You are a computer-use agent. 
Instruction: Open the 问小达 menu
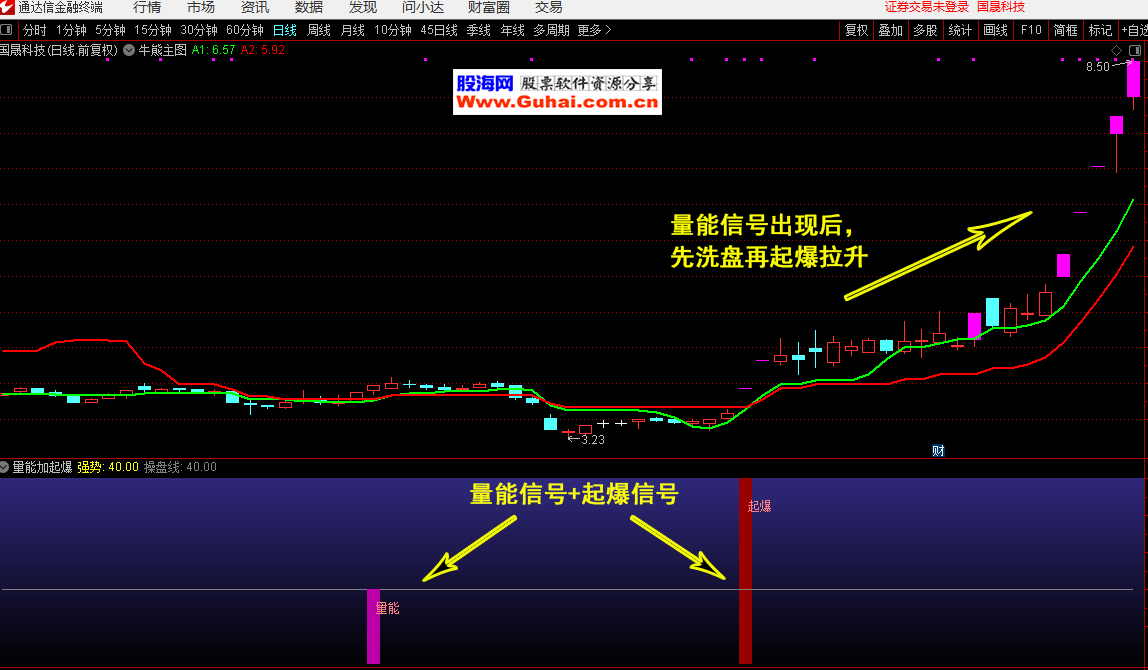pos(422,8)
